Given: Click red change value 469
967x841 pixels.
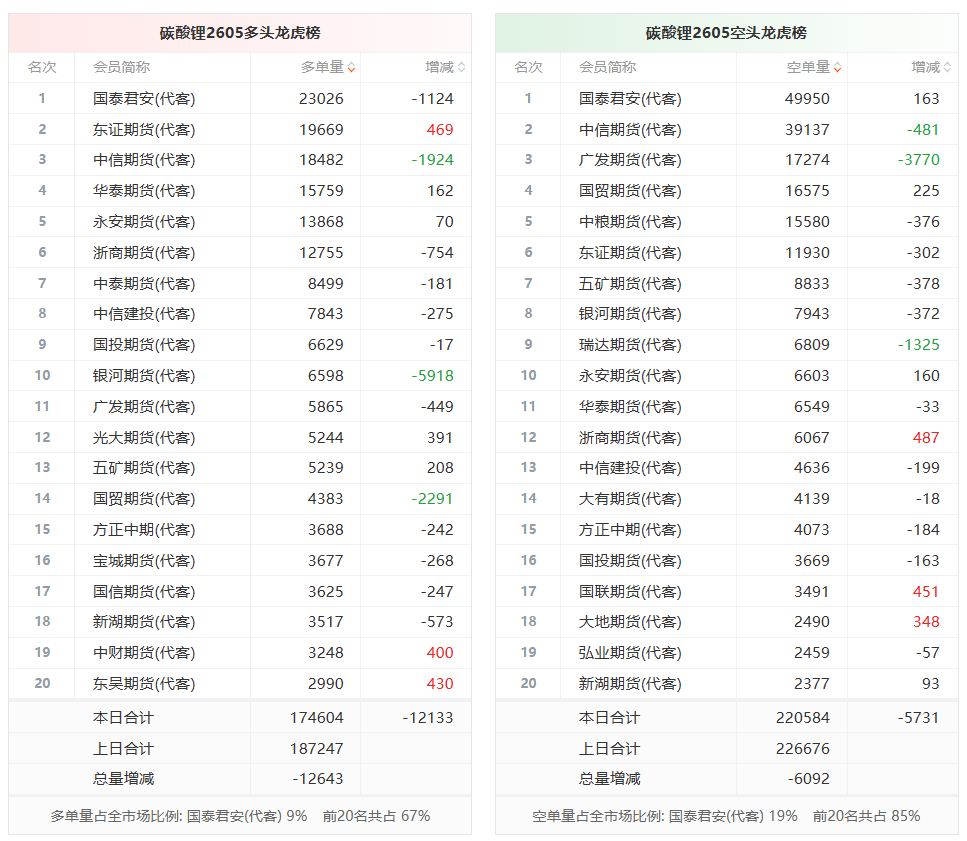Looking at the screenshot, I should (x=440, y=129).
